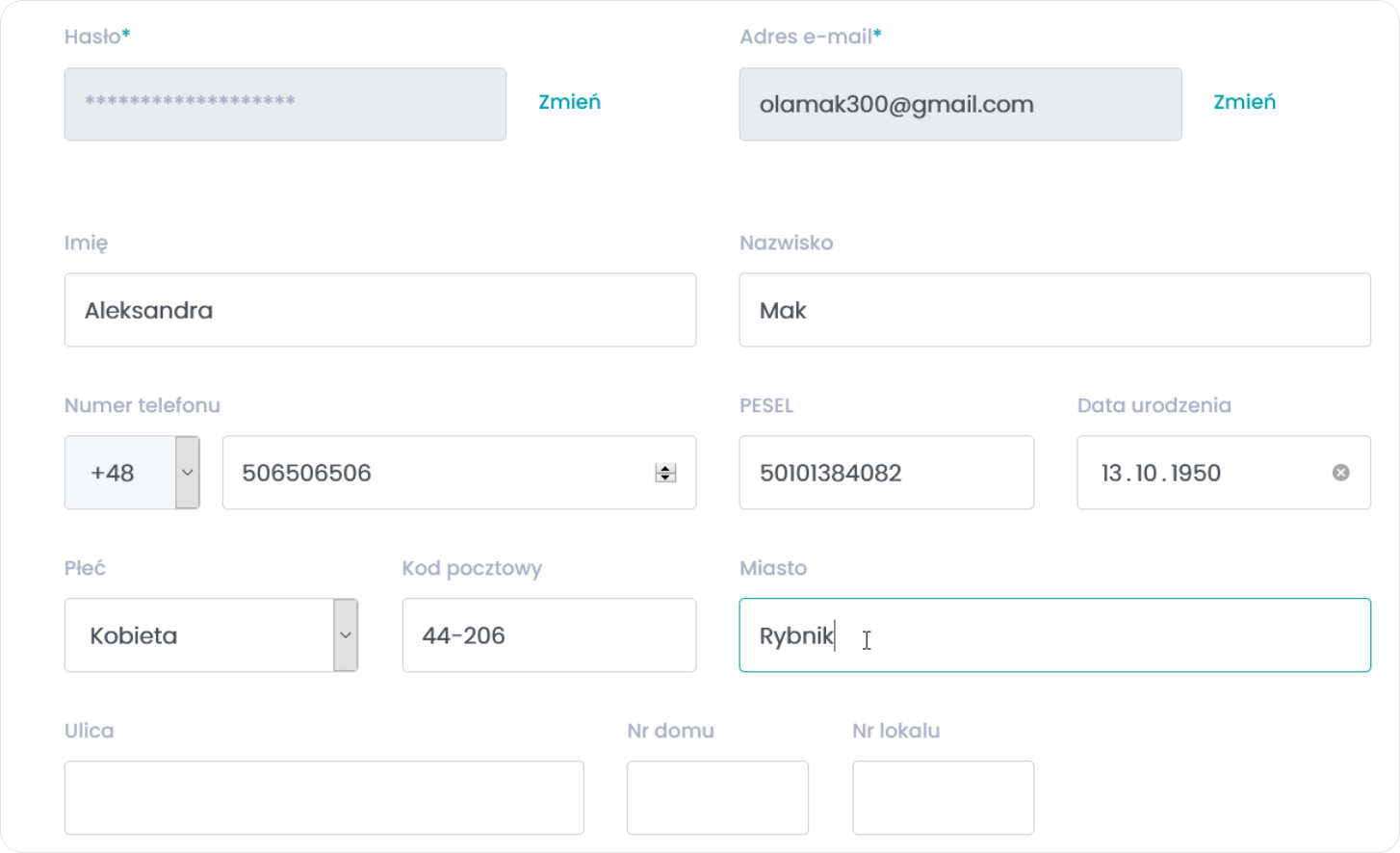The image size is (1400, 853).
Task: Focus the empty Nr domu field
Action: (x=717, y=798)
